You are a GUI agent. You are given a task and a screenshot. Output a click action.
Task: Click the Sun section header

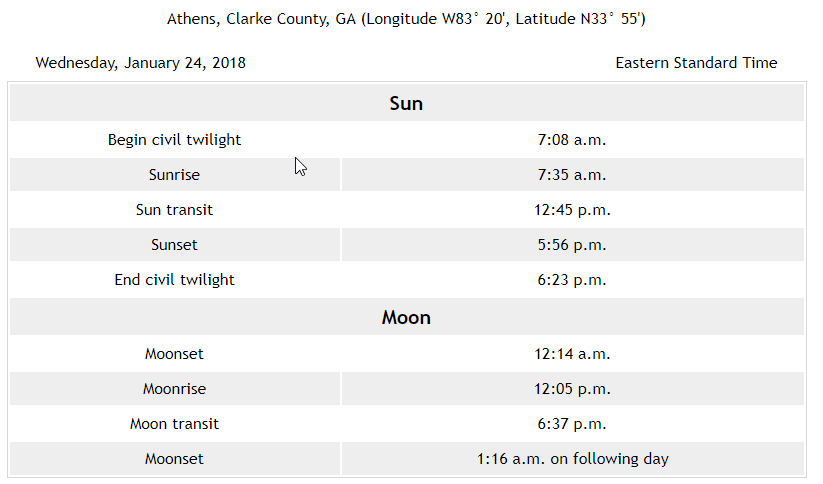(x=406, y=103)
